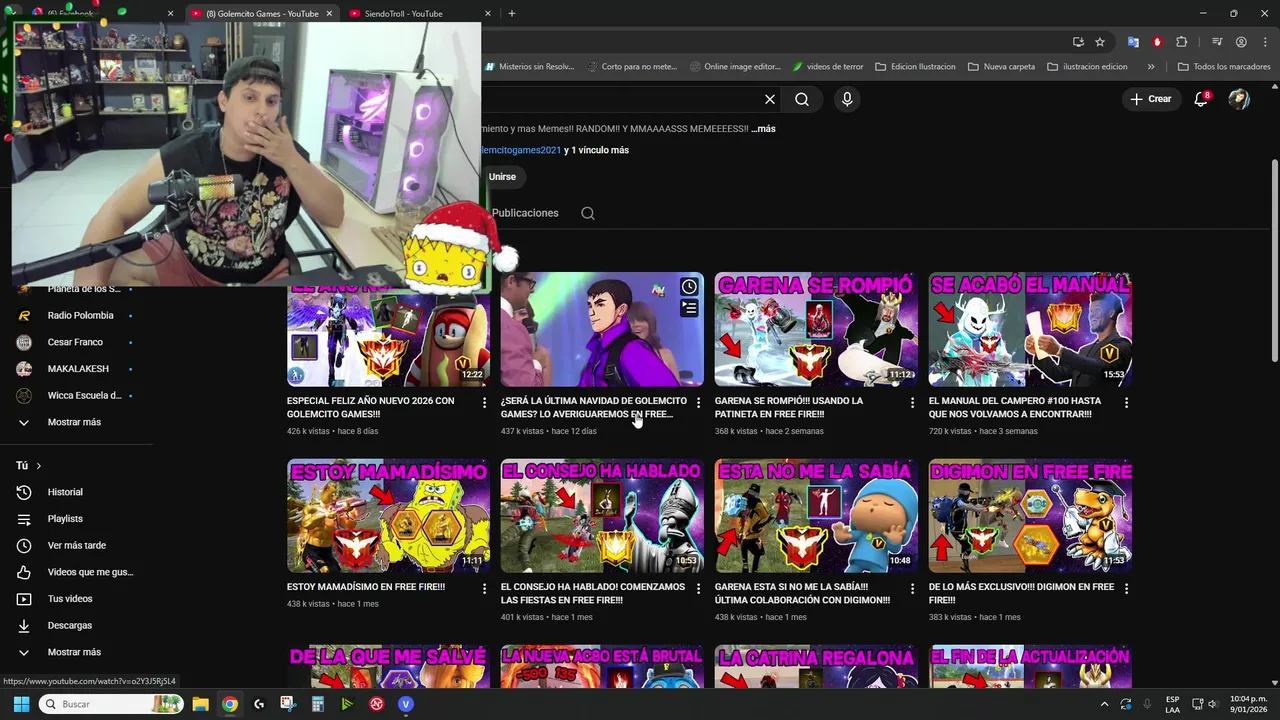Image resolution: width=1280 pixels, height=720 pixels.
Task: Open the Windows Start menu
Action: 21,704
